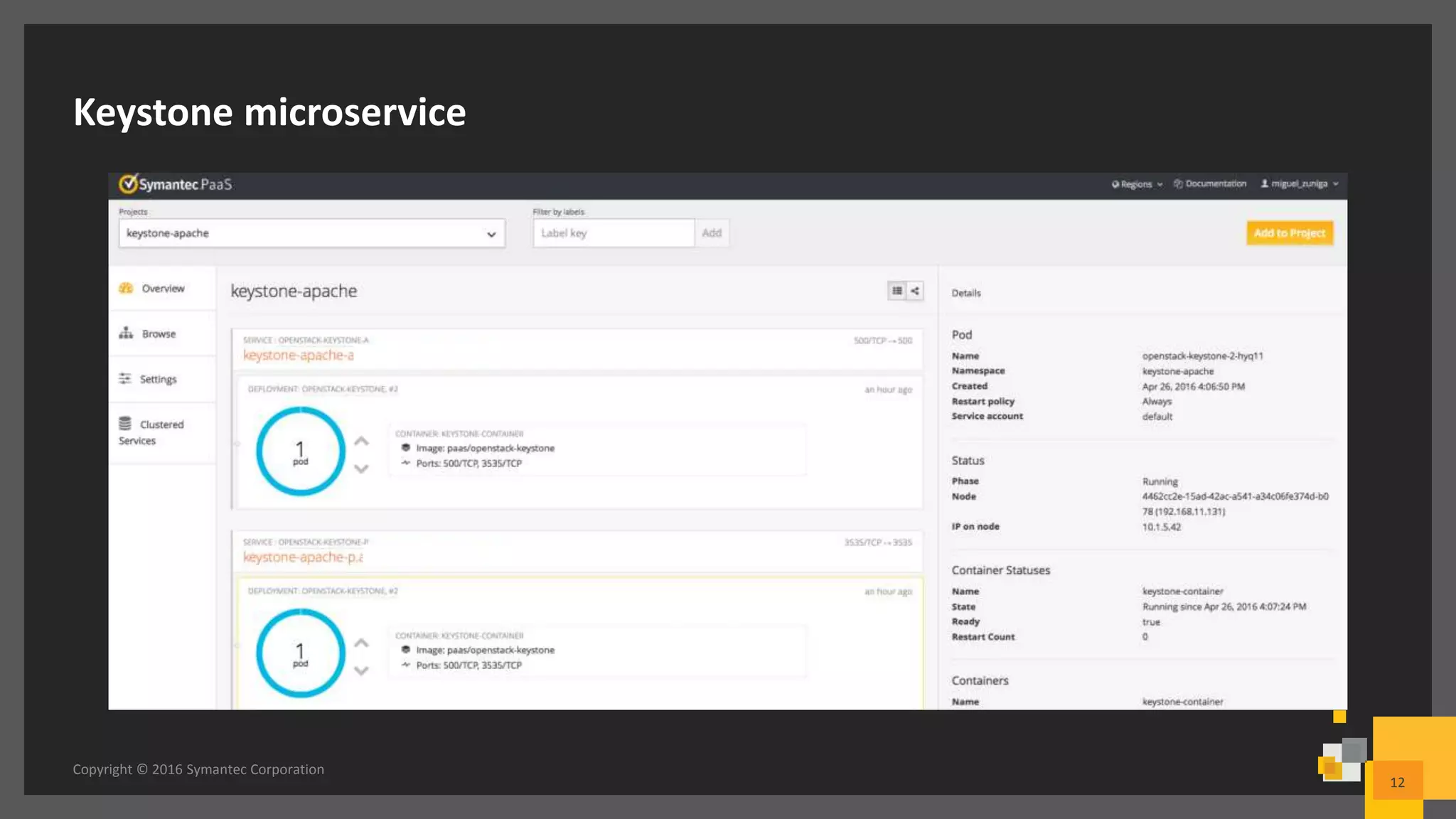Click the Browse hierarchy icon
Screen dimensions: 1456x819
(126, 333)
